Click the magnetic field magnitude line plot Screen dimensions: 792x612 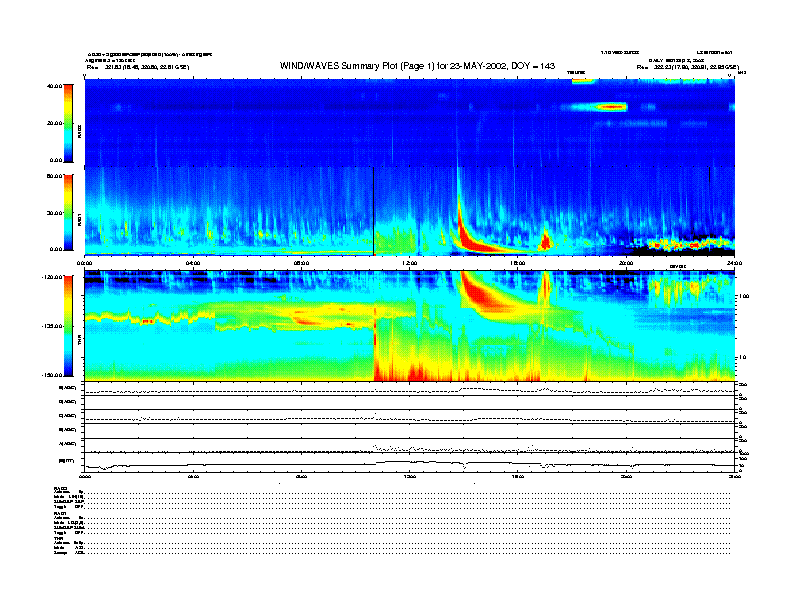[x=410, y=464]
